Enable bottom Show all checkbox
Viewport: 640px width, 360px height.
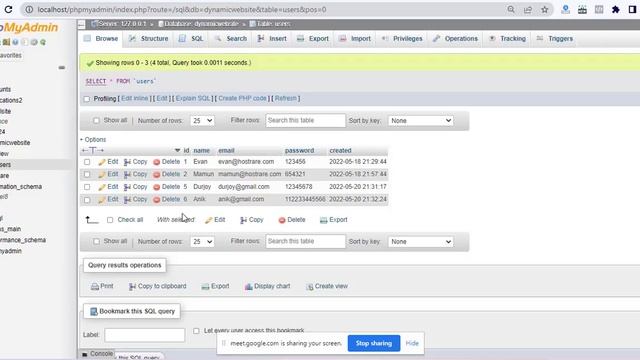point(96,241)
